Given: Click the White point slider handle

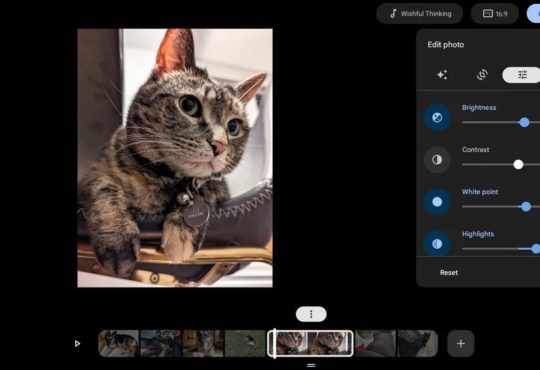Looking at the screenshot, I should point(526,207).
